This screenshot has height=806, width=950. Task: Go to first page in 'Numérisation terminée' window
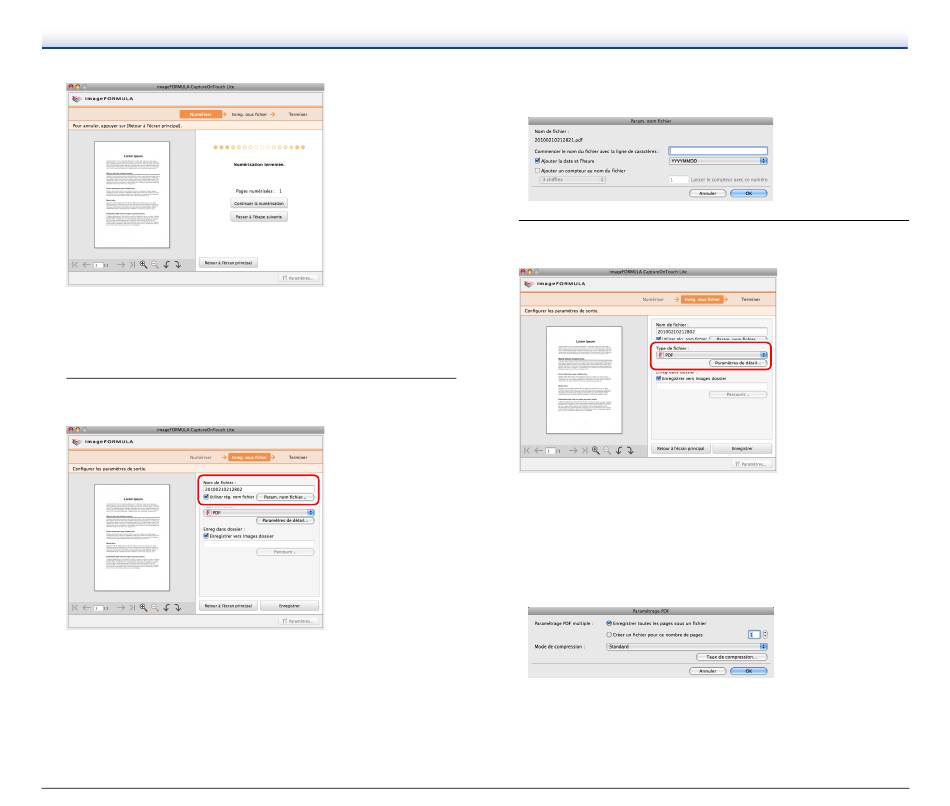74,266
